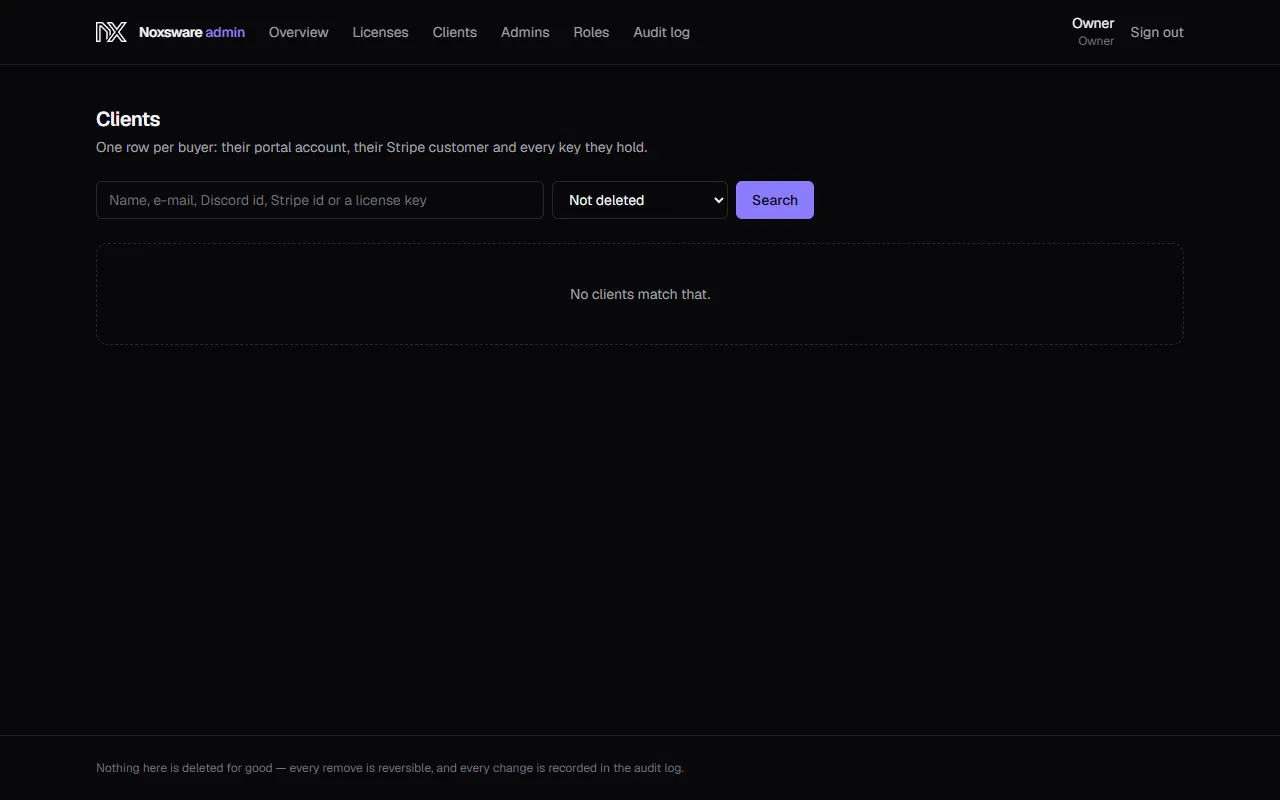Click the Owner account name

pos(1093,23)
